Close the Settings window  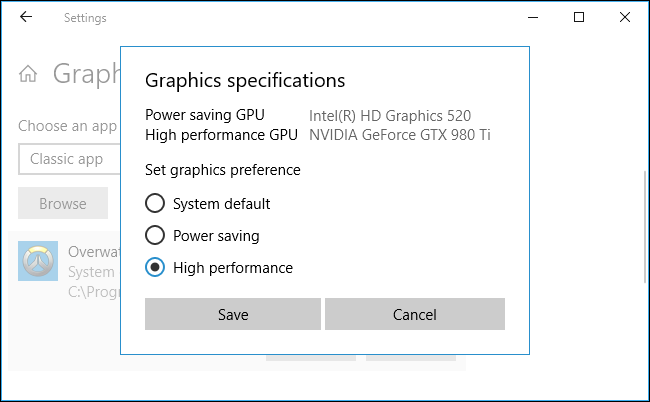[x=625, y=18]
